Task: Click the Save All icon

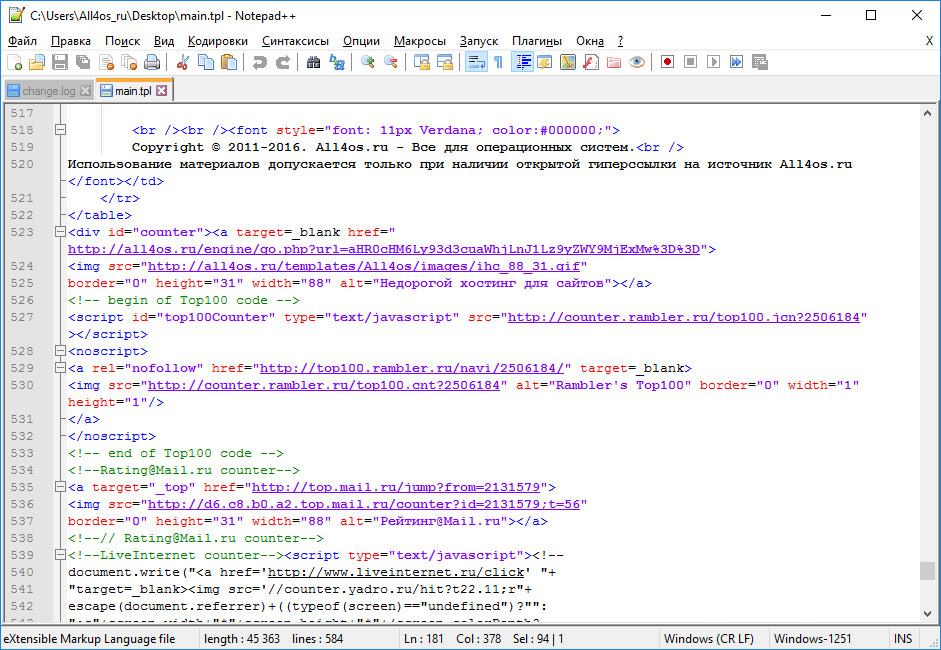Action: click(83, 62)
